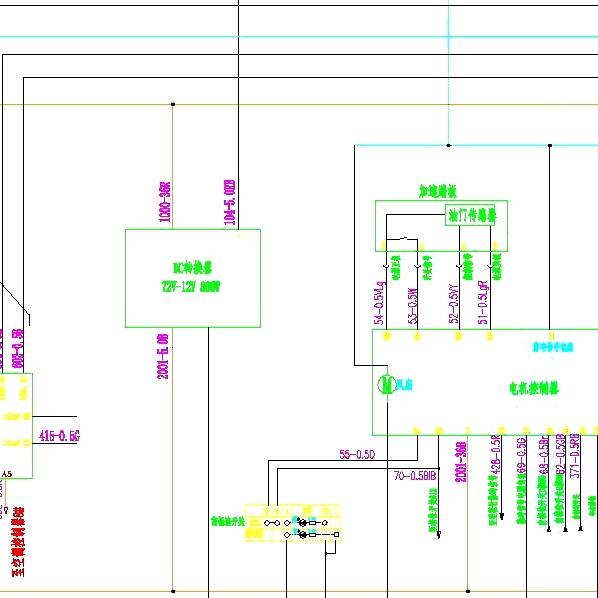Click the red vertical harness text
The width and height of the screenshot is (598, 598).
point(18,542)
